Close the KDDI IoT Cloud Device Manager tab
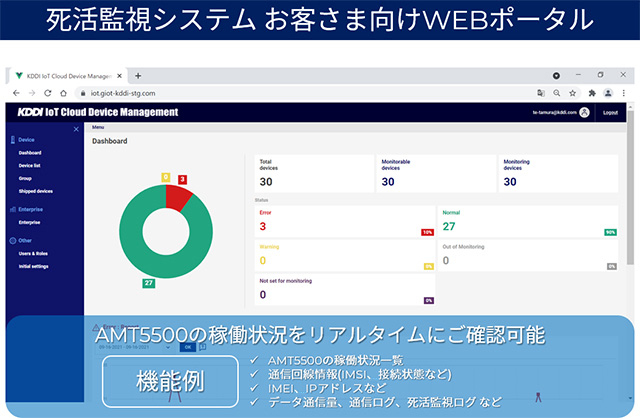This screenshot has height=418, width=640. [x=119, y=76]
